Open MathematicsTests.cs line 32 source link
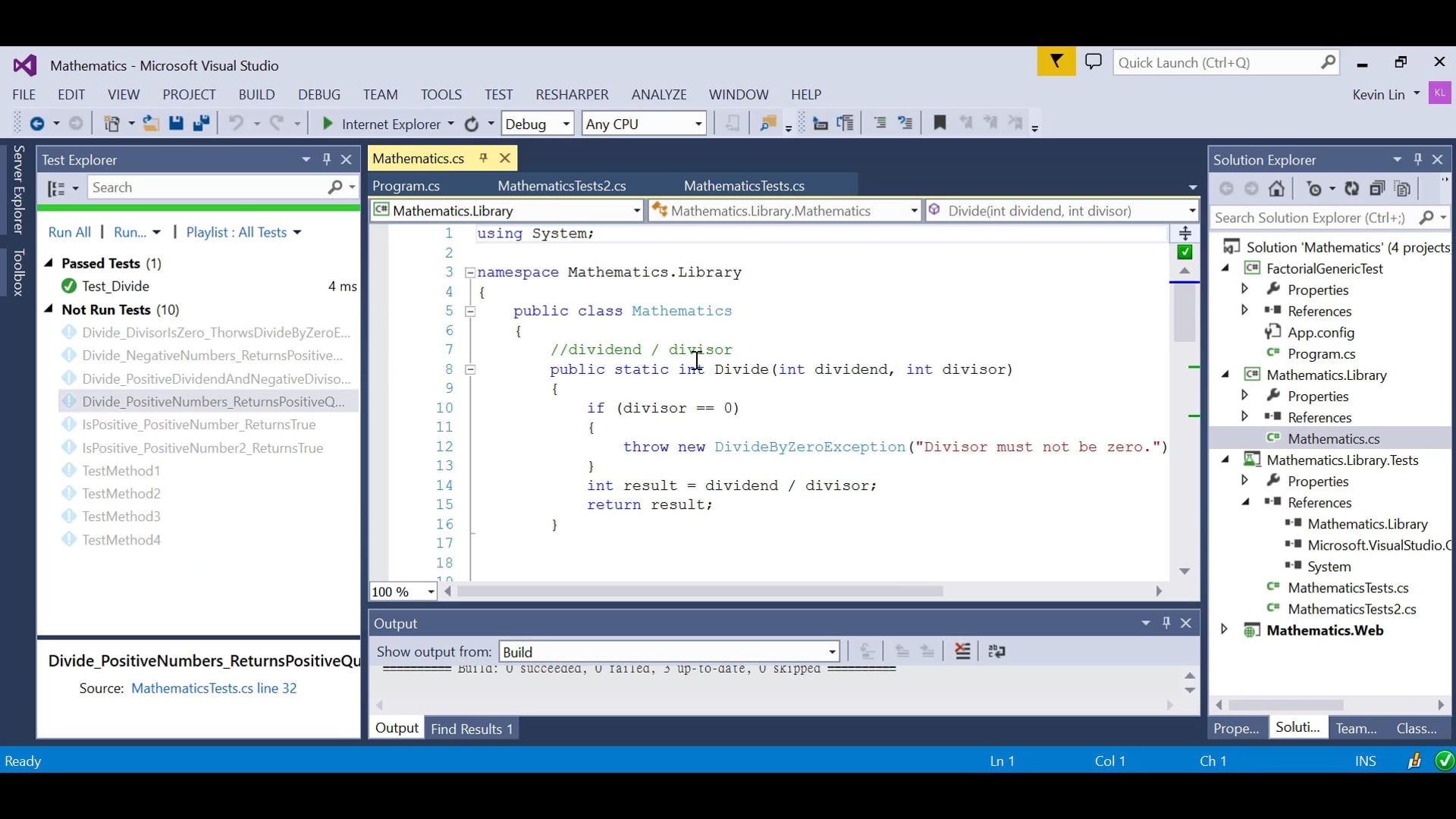The height and width of the screenshot is (819, 1456). tap(214, 688)
